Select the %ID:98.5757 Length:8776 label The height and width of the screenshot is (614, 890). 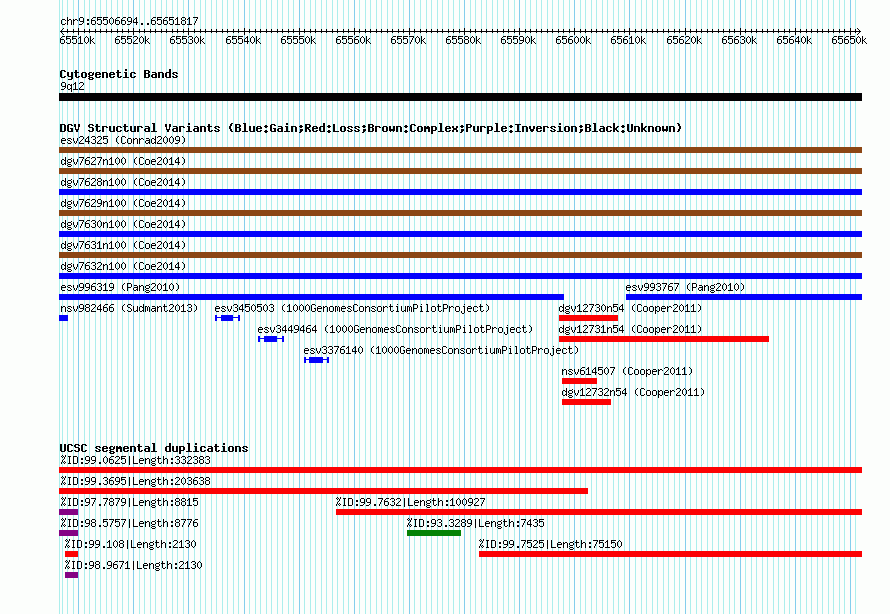(129, 523)
